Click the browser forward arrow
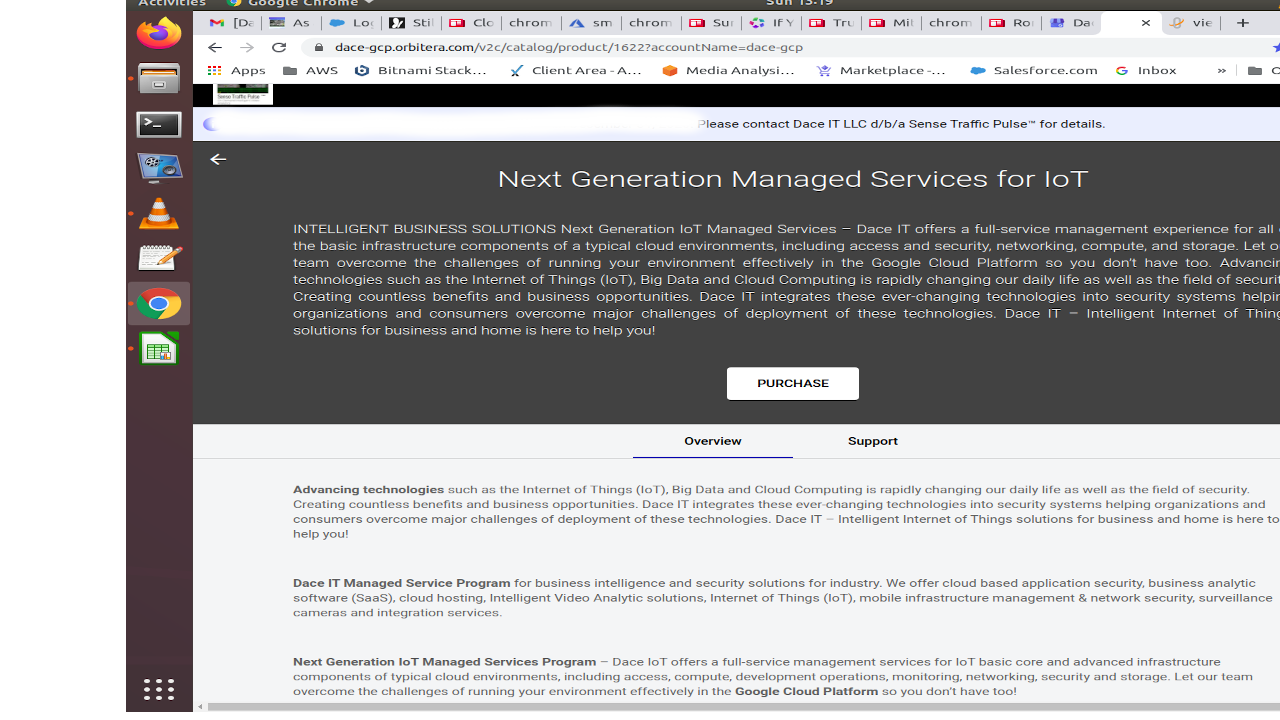The image size is (1280, 720). tap(247, 47)
